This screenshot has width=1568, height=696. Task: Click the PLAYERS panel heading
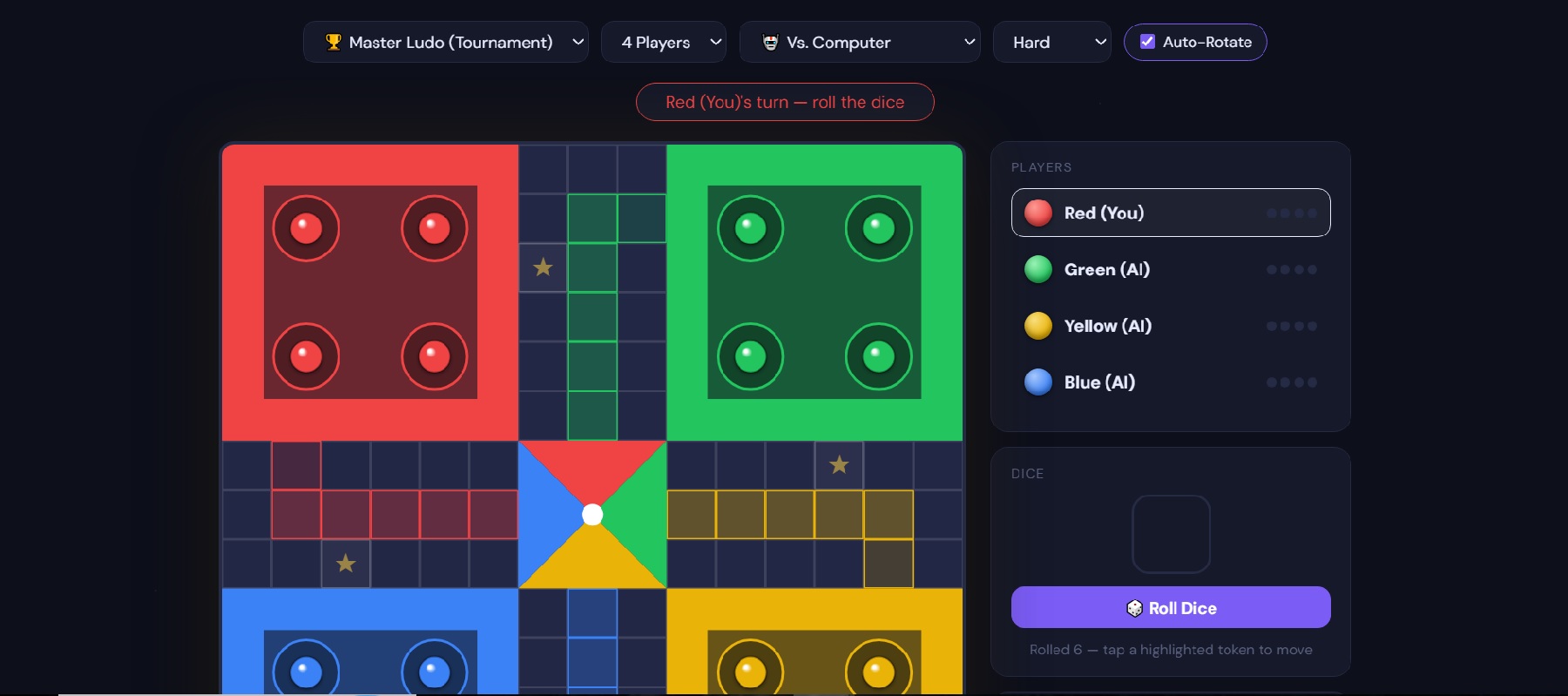pos(1042,167)
